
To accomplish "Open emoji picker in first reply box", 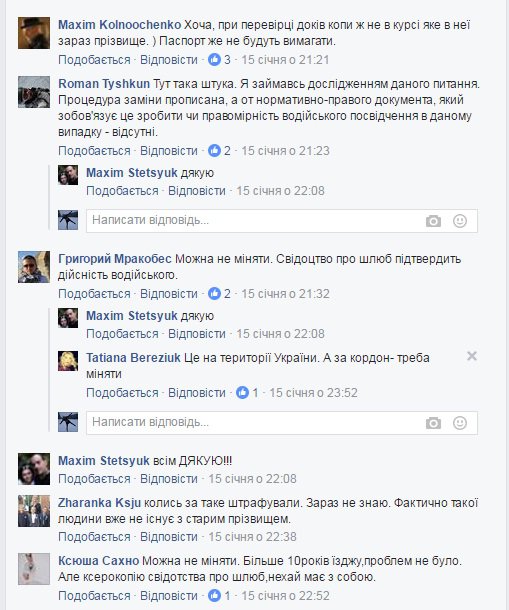I will (x=460, y=221).
